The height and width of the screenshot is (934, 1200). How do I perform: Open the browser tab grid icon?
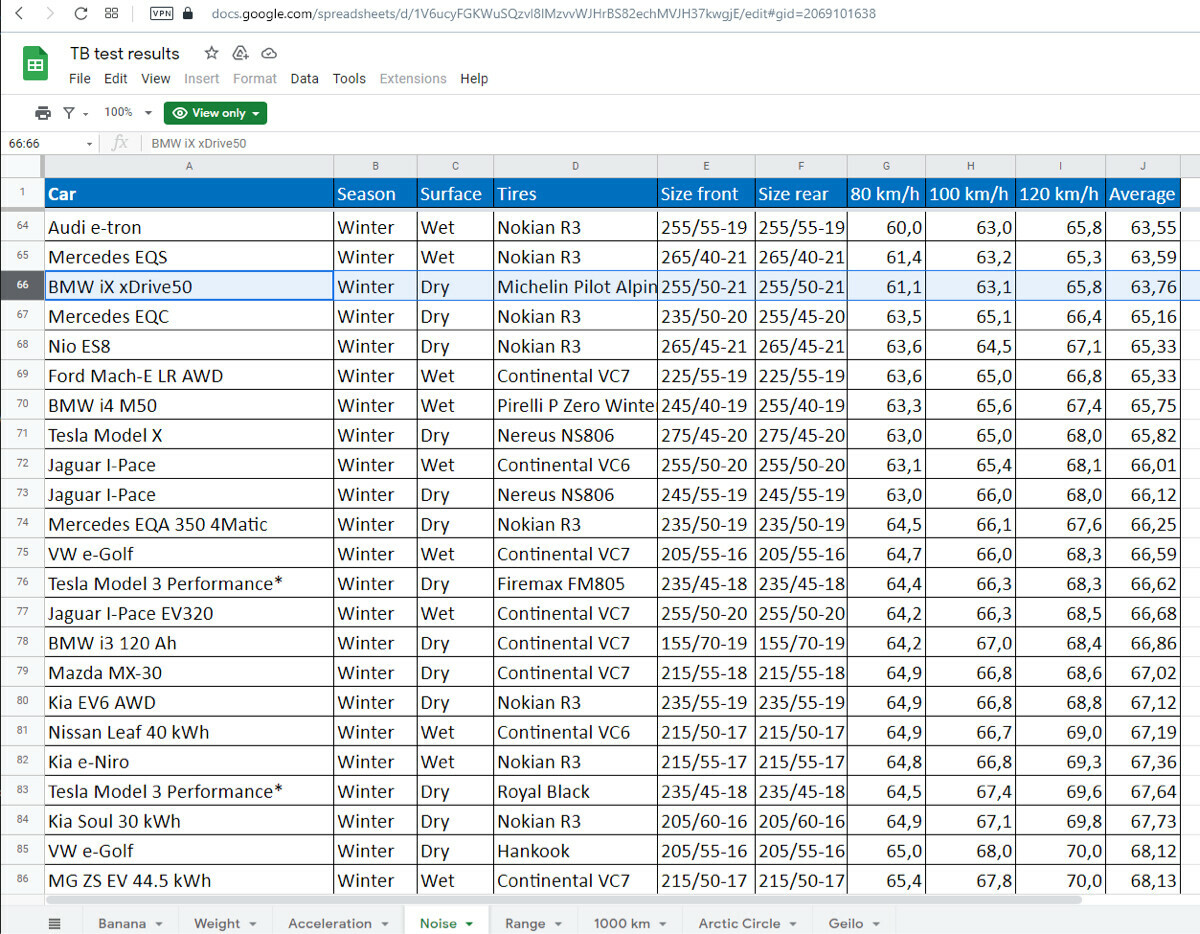(x=112, y=14)
